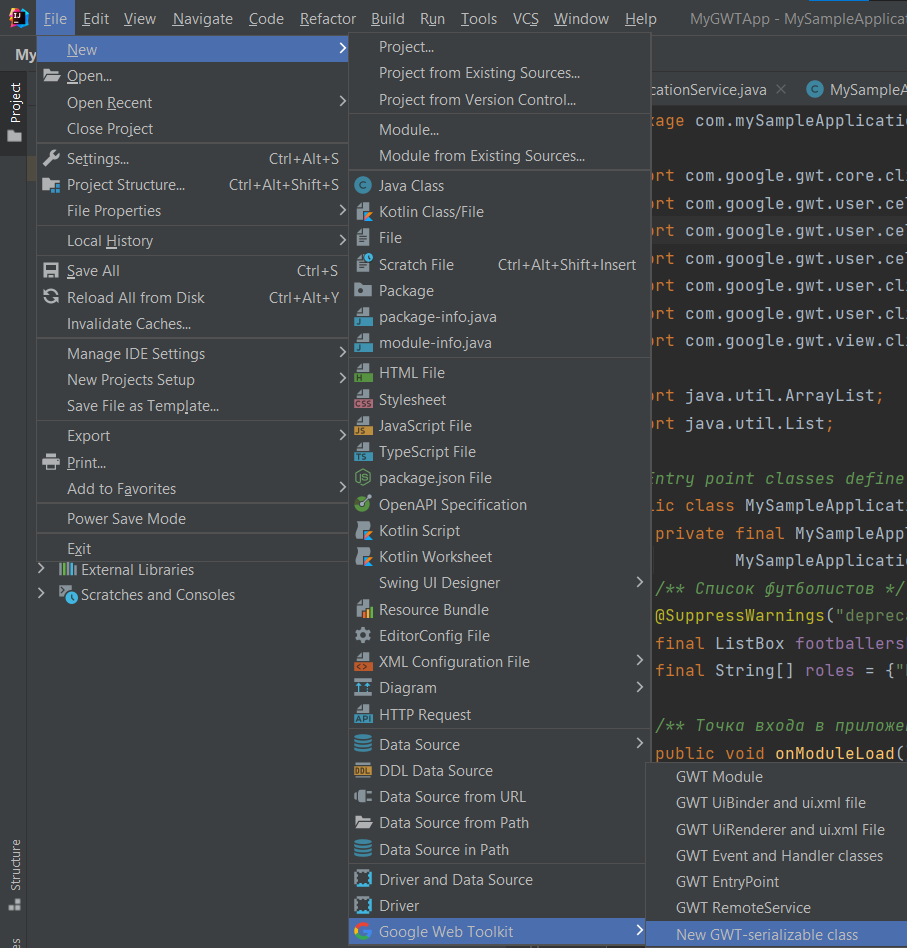Click the HTML File icon
This screenshot has width=907, height=948.
tap(363, 372)
